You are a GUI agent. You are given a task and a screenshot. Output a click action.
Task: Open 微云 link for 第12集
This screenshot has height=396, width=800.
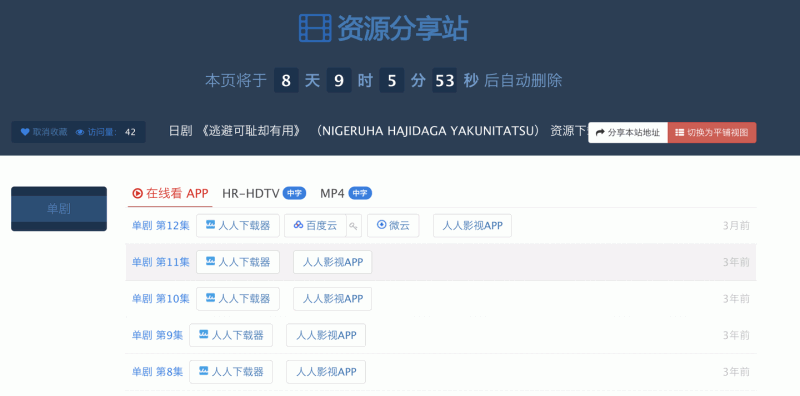point(393,226)
